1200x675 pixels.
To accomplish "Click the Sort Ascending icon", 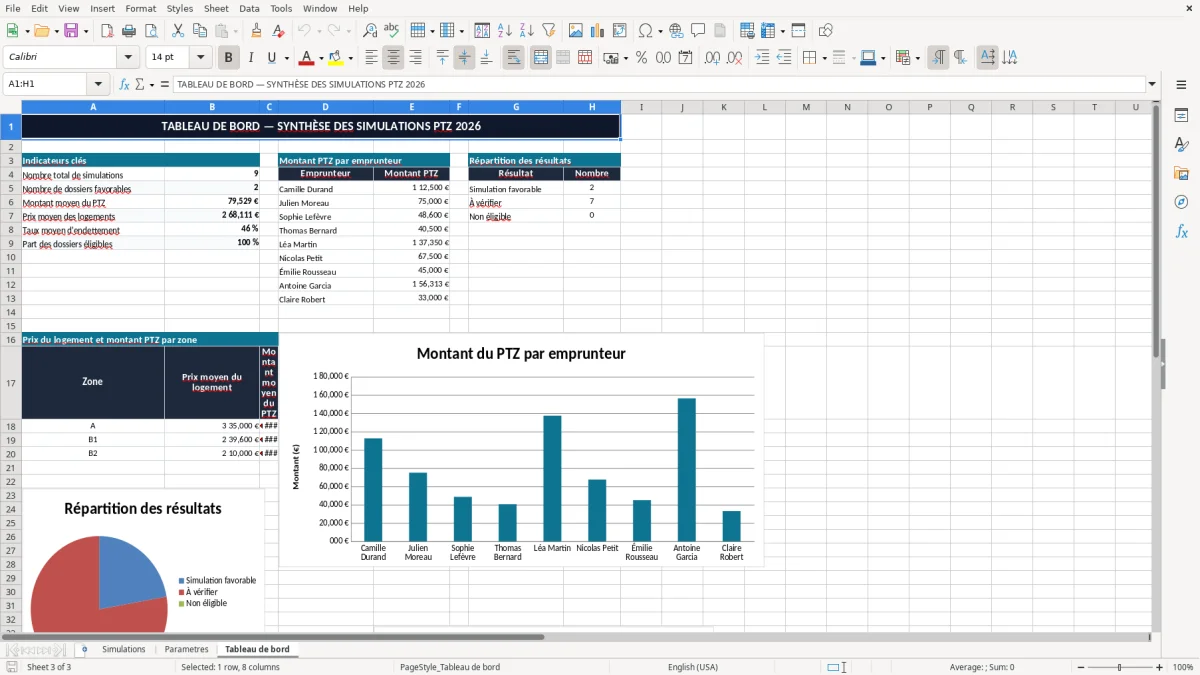I will pos(505,31).
